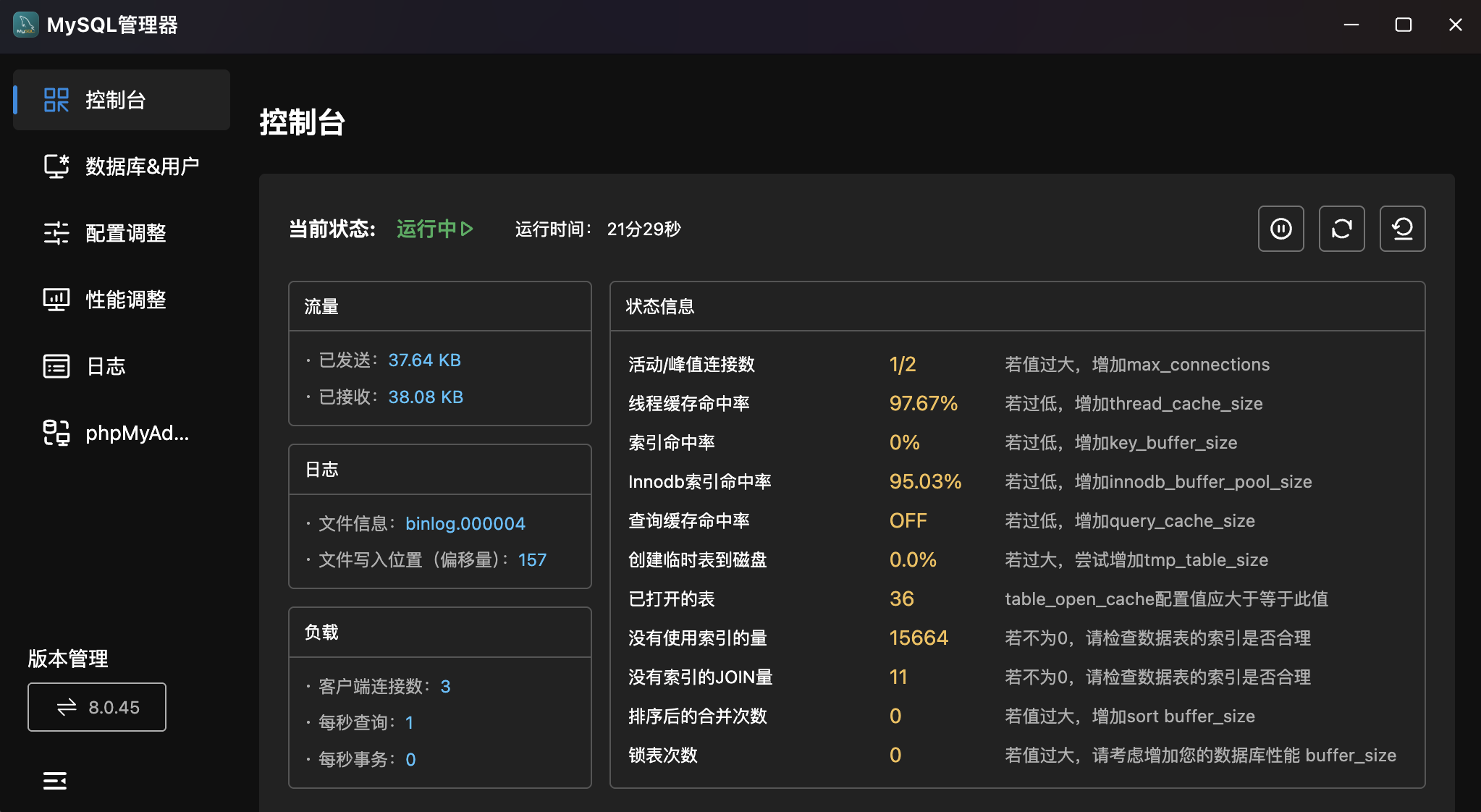Switch MySQL version 8.0.45
The width and height of the screenshot is (1481, 812).
(x=97, y=707)
